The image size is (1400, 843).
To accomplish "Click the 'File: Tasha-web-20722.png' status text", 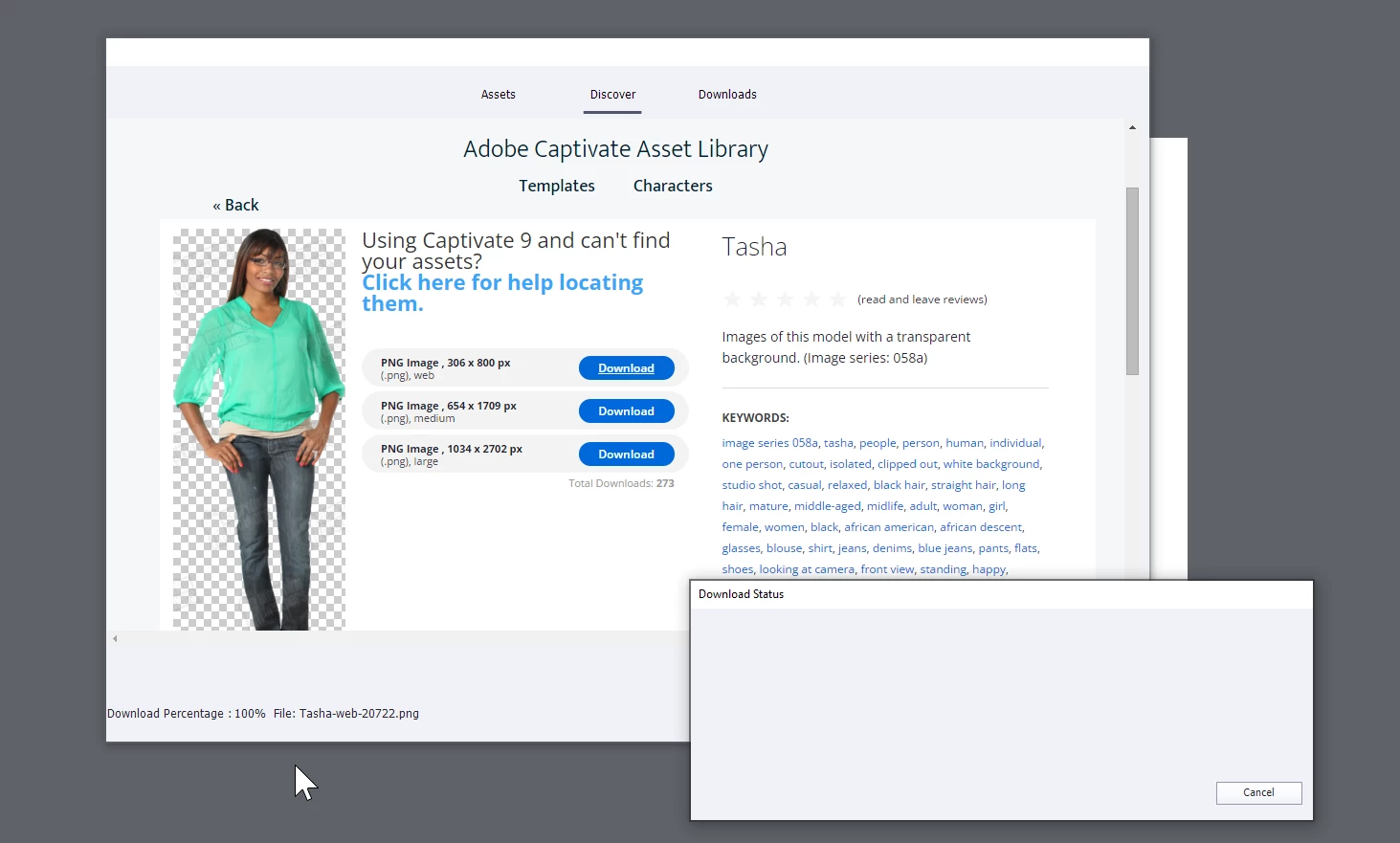I will click(346, 714).
